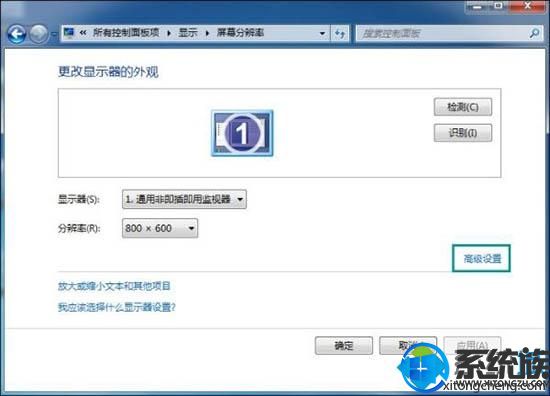Close the screen resolution window
Screen dimensions: 550x396
click(528, 6)
